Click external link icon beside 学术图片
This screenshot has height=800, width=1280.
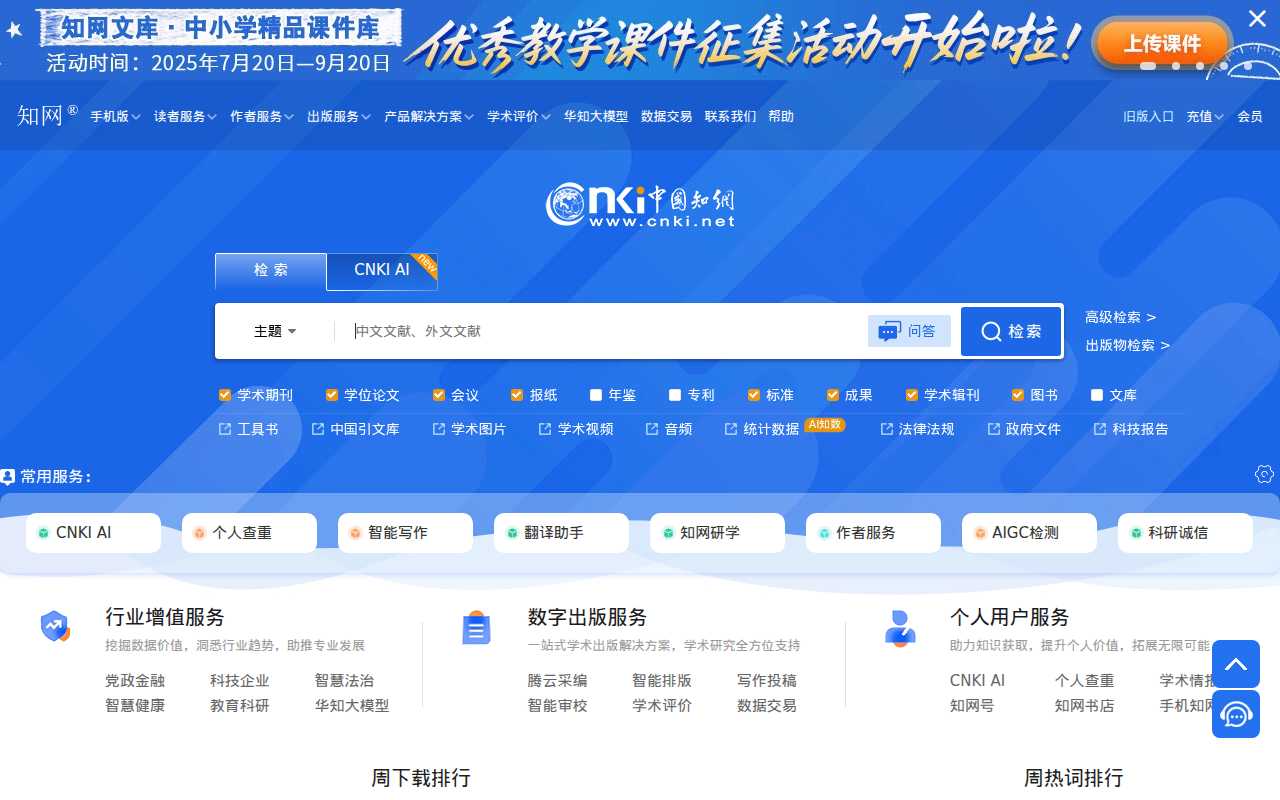[x=439, y=429]
